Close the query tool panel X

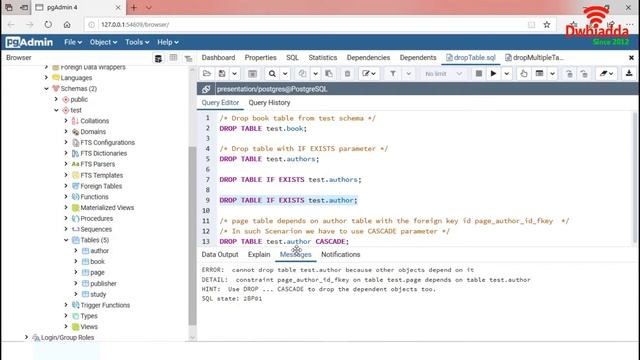pos(631,58)
